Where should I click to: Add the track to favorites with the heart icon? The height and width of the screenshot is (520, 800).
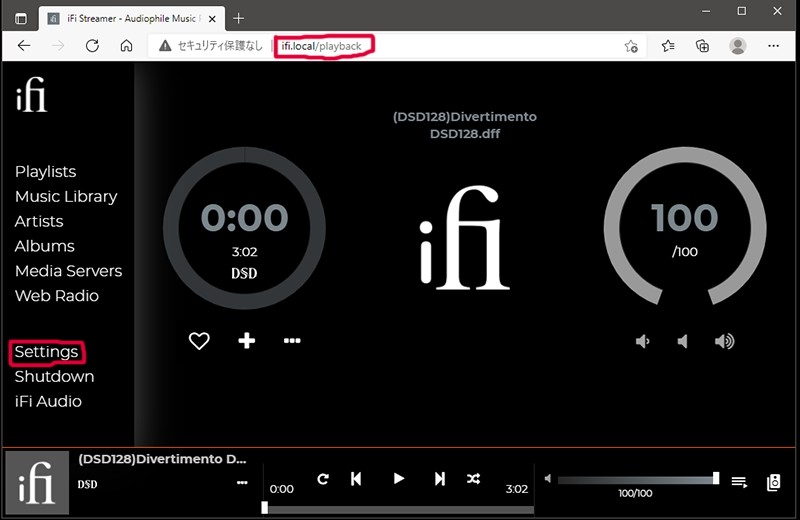pos(199,341)
